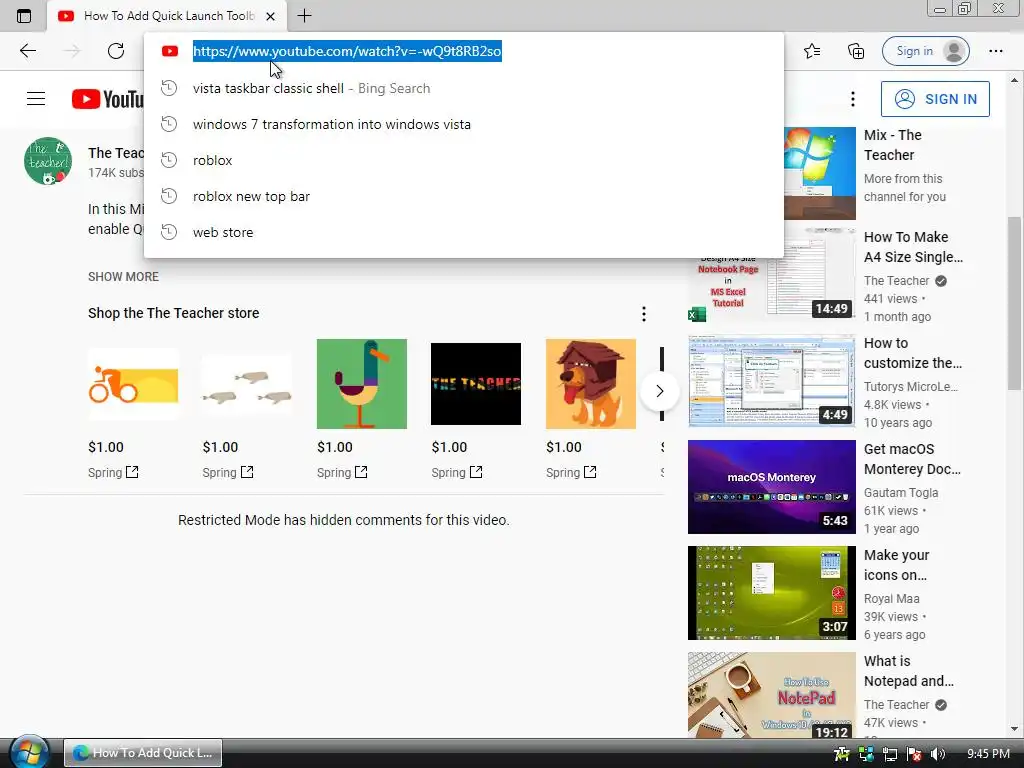Viewport: 1024px width, 768px height.
Task: Open 'How To Make A4 Size Single' video
Action: coord(913,247)
